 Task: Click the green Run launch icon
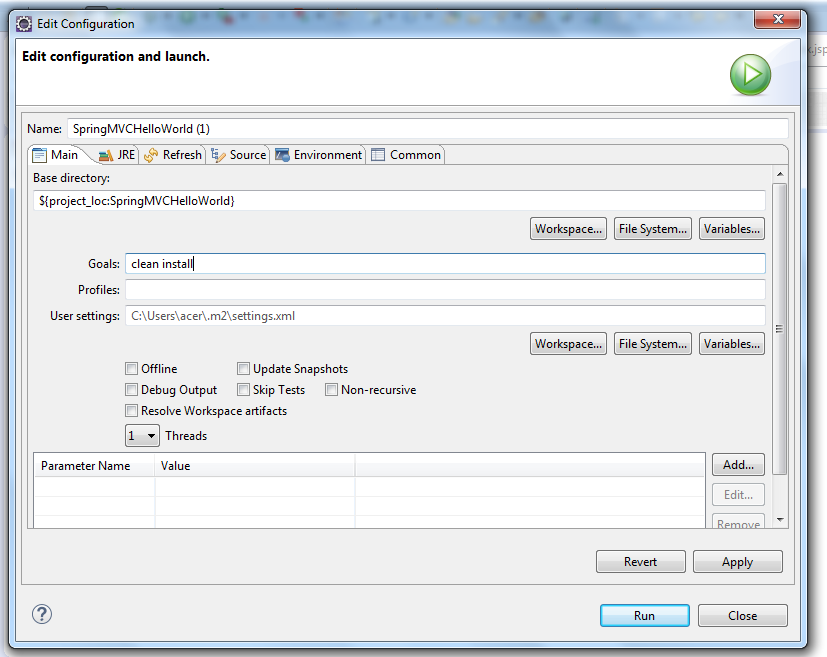(750, 74)
